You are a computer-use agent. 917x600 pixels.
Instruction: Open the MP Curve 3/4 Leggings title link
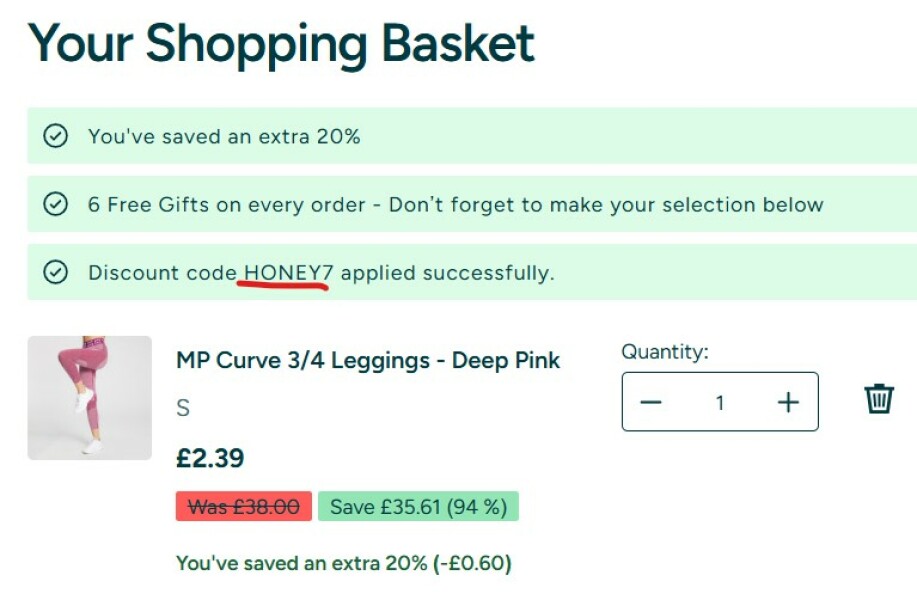tap(368, 360)
